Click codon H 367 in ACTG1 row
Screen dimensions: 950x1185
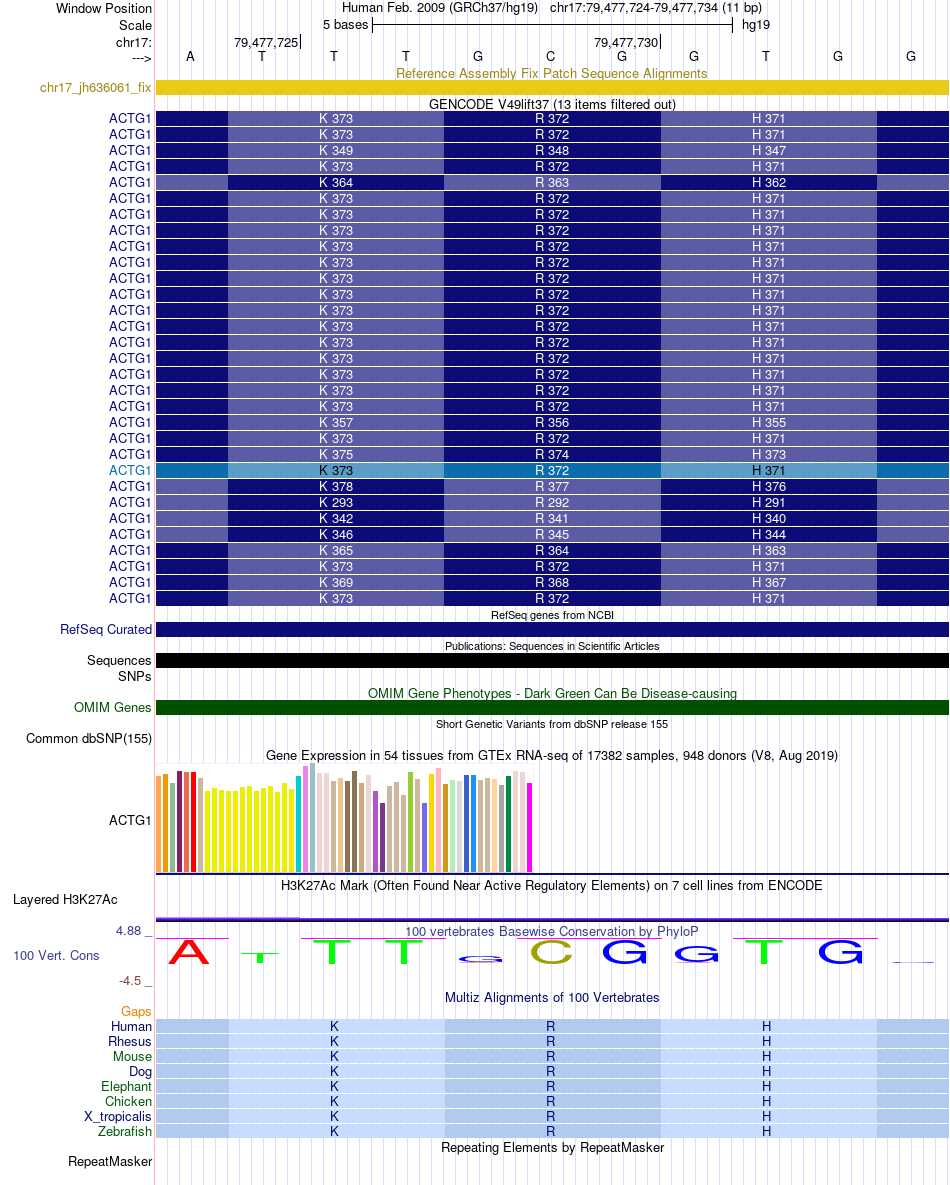point(769,583)
